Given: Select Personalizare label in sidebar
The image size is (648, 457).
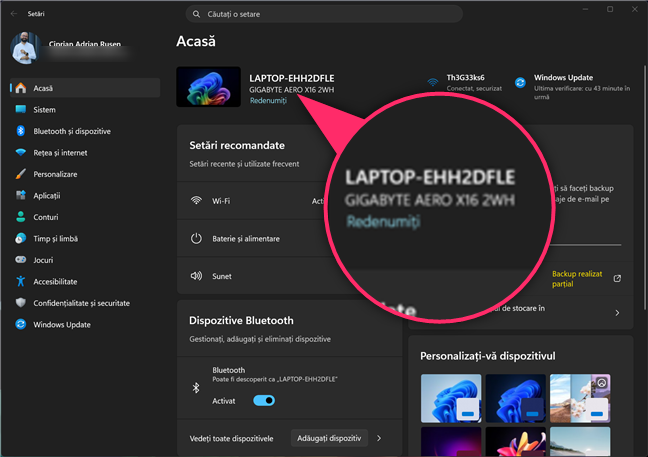Looking at the screenshot, I should (x=55, y=174).
